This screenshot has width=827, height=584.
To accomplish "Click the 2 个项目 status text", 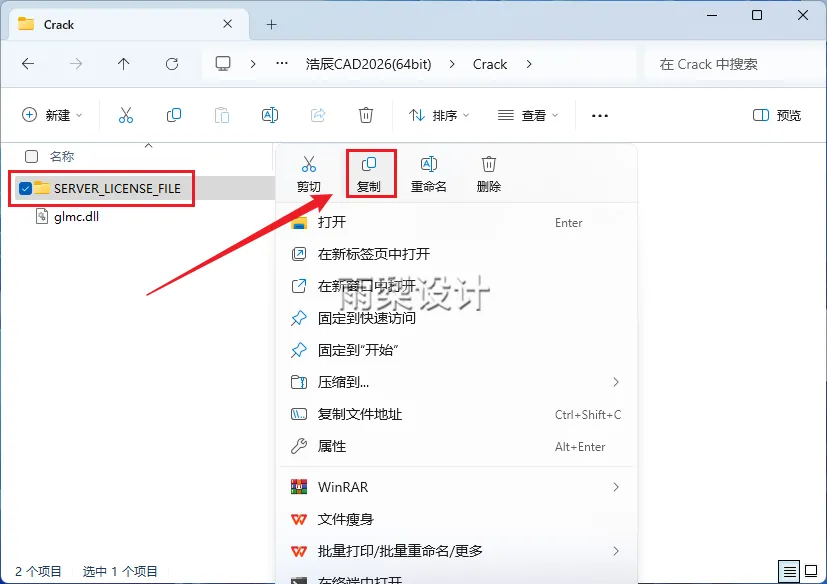I will (x=39, y=571).
